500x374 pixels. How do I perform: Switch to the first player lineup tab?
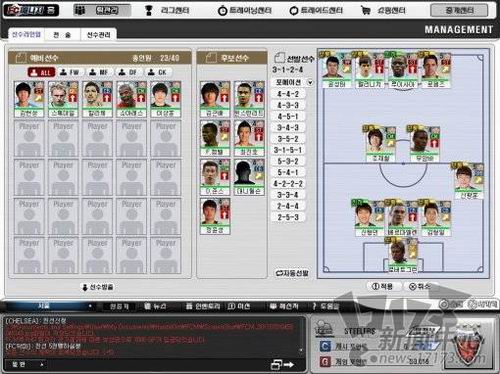coord(26,35)
